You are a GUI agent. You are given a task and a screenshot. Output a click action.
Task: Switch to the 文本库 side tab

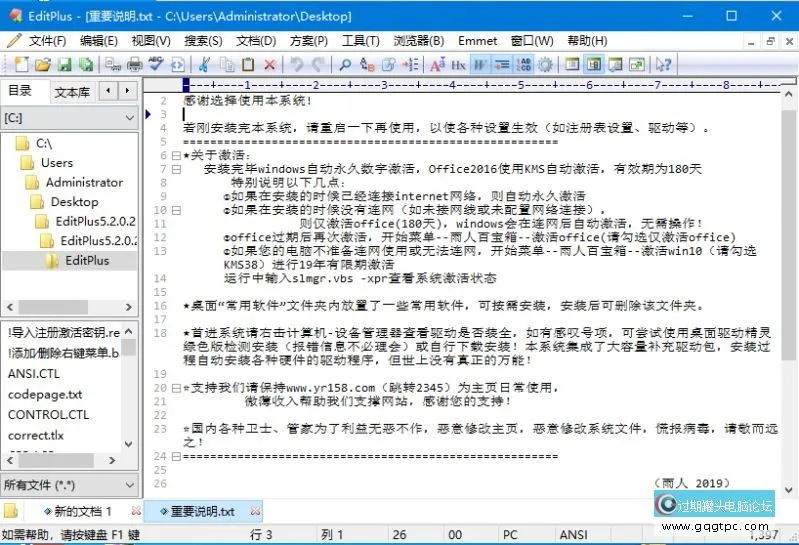(x=72, y=92)
